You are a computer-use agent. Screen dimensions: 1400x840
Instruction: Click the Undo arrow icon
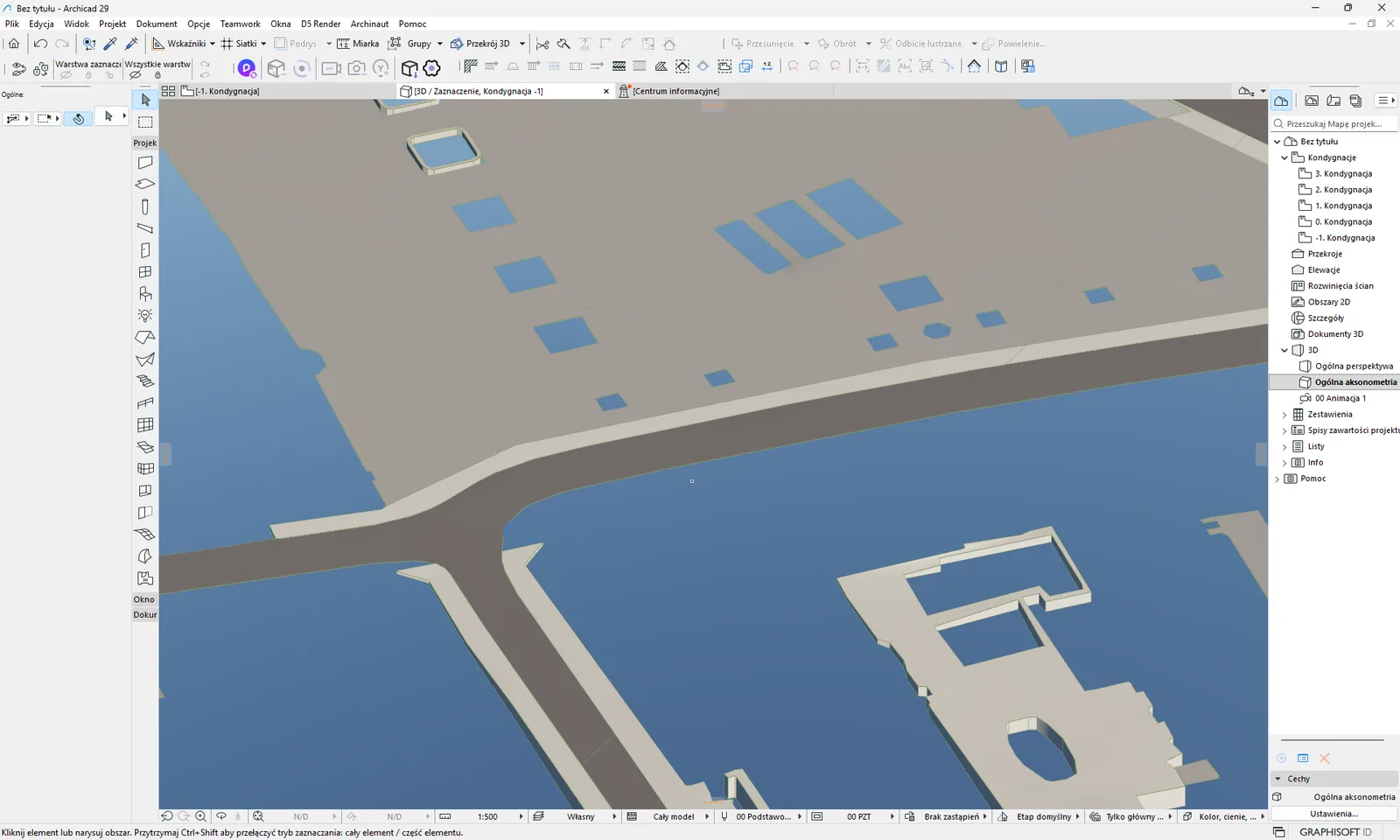[40, 43]
